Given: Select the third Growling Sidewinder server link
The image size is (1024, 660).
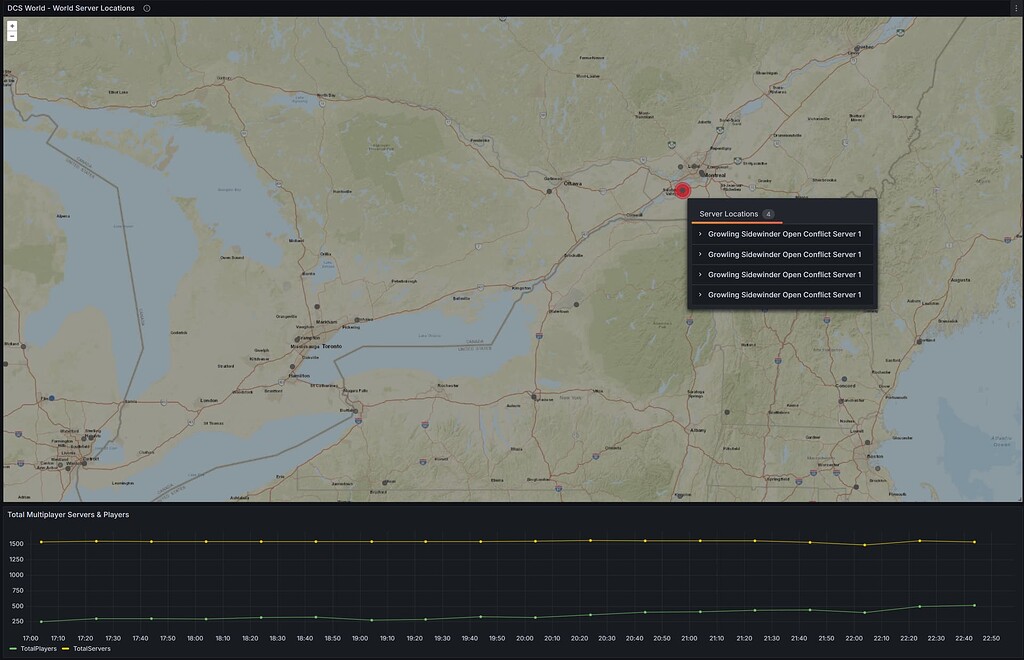Looking at the screenshot, I should [x=785, y=274].
